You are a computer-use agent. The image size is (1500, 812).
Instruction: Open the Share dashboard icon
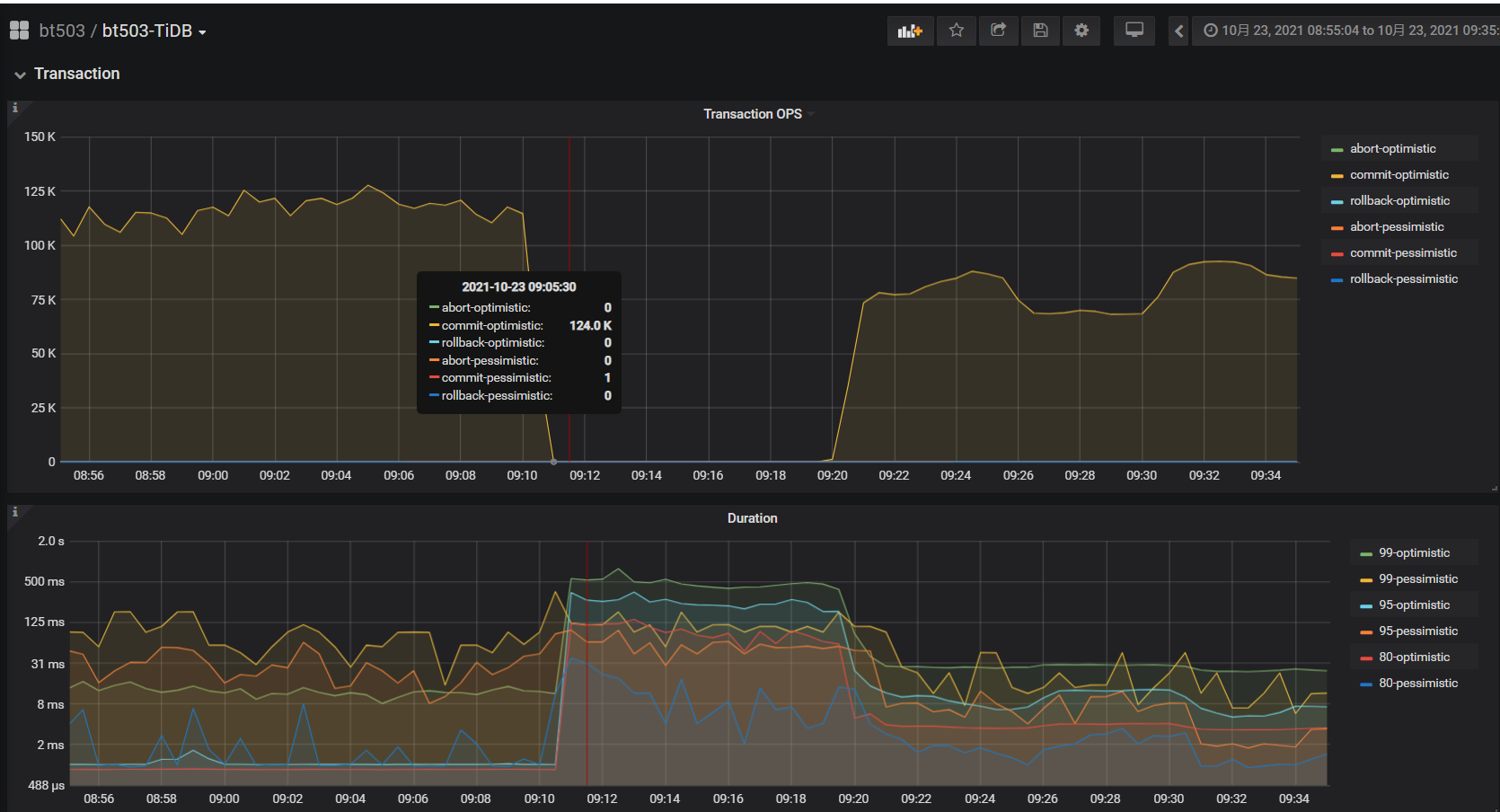998,31
